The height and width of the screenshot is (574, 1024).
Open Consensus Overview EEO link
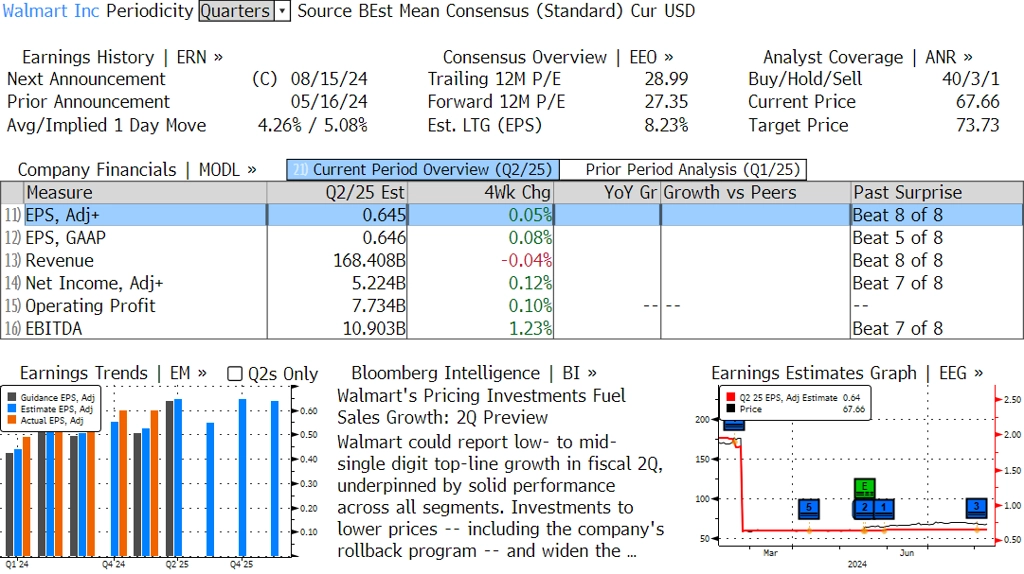[x=558, y=57]
